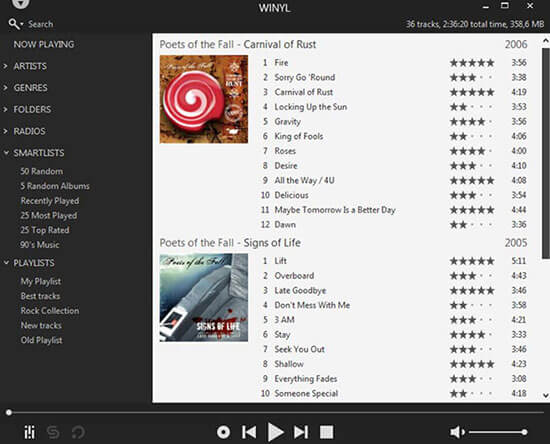550x444 pixels.
Task: Toggle repeat playback mode
Action: coord(78,432)
